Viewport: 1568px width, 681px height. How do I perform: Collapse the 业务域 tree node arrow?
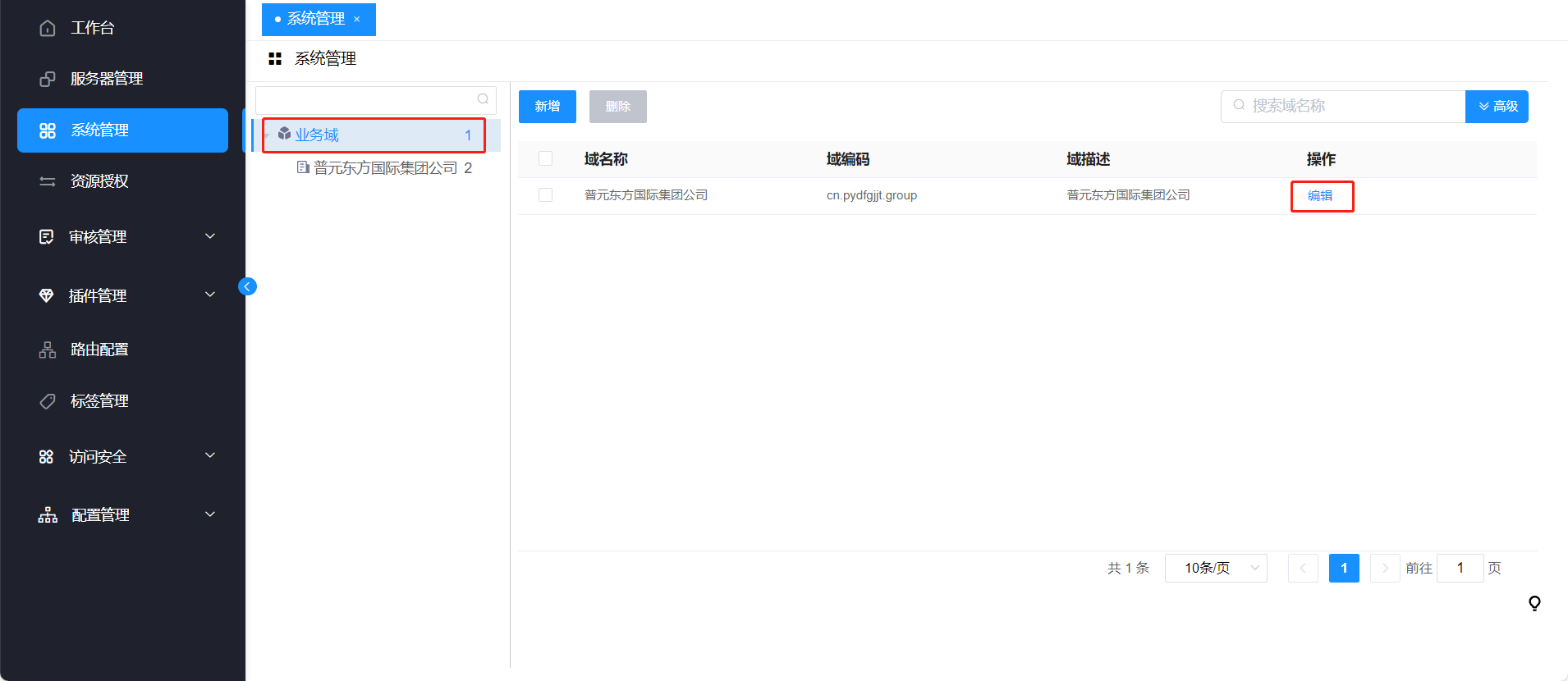coord(266,135)
